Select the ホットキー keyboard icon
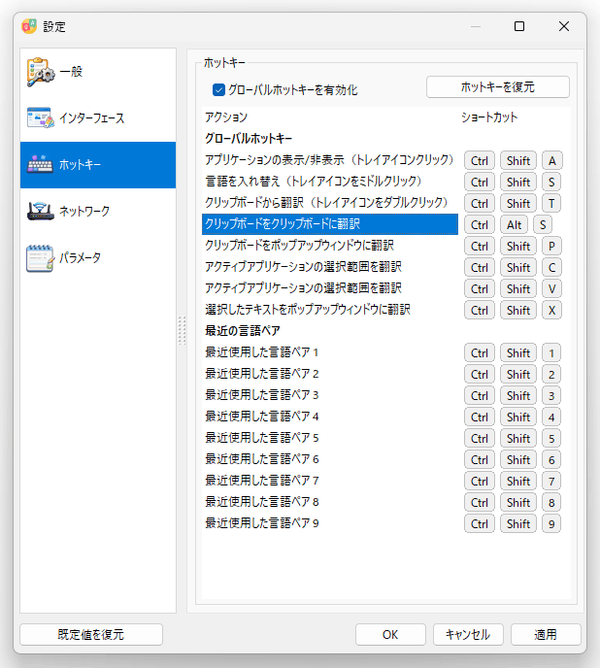Image resolution: width=600 pixels, height=668 pixels. [x=40, y=164]
